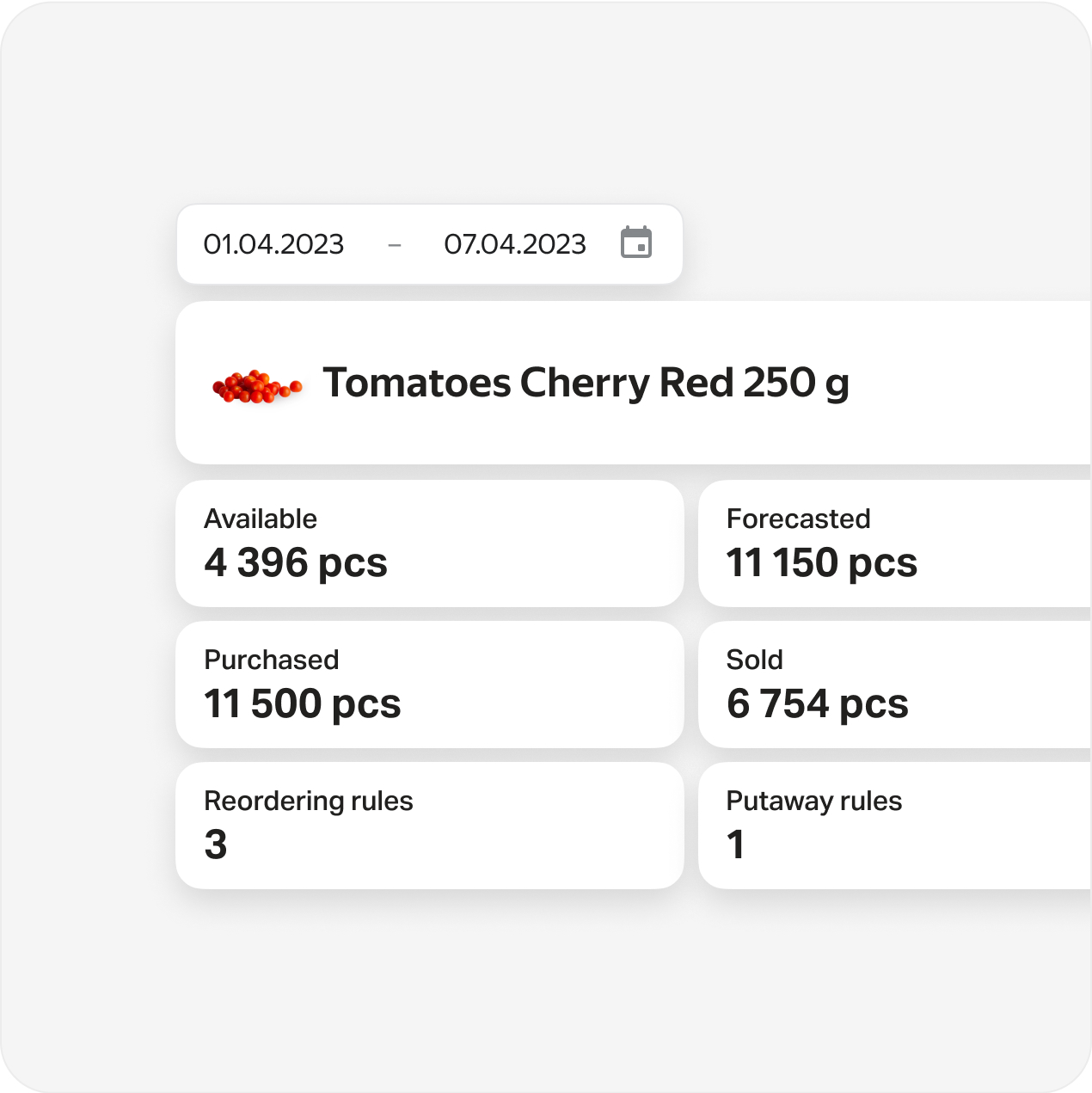Click the reordering rules count 3
This screenshot has height=1093, width=1092.
coord(216,844)
